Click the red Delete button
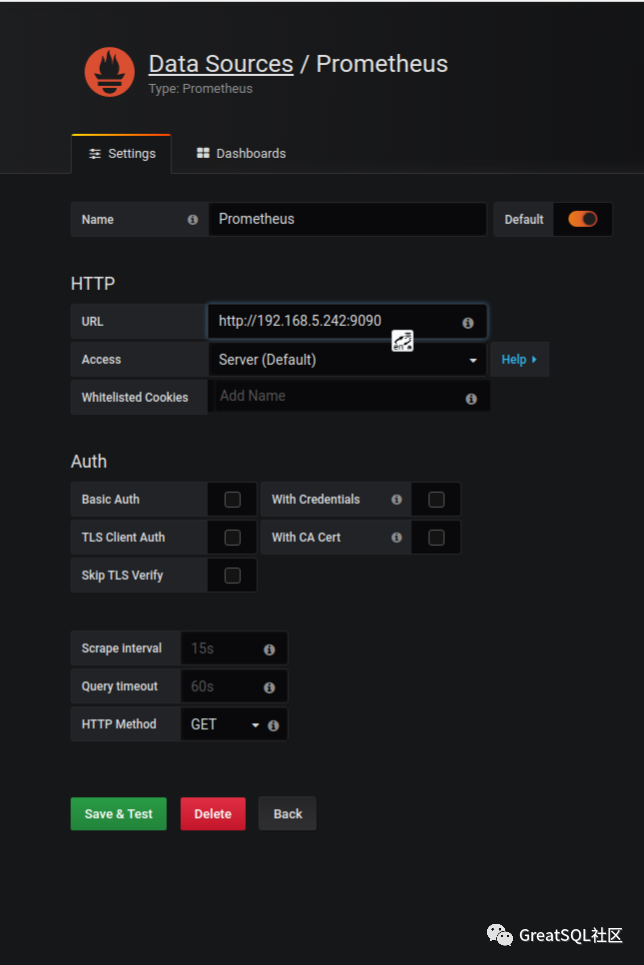The width and height of the screenshot is (644, 965). (213, 814)
